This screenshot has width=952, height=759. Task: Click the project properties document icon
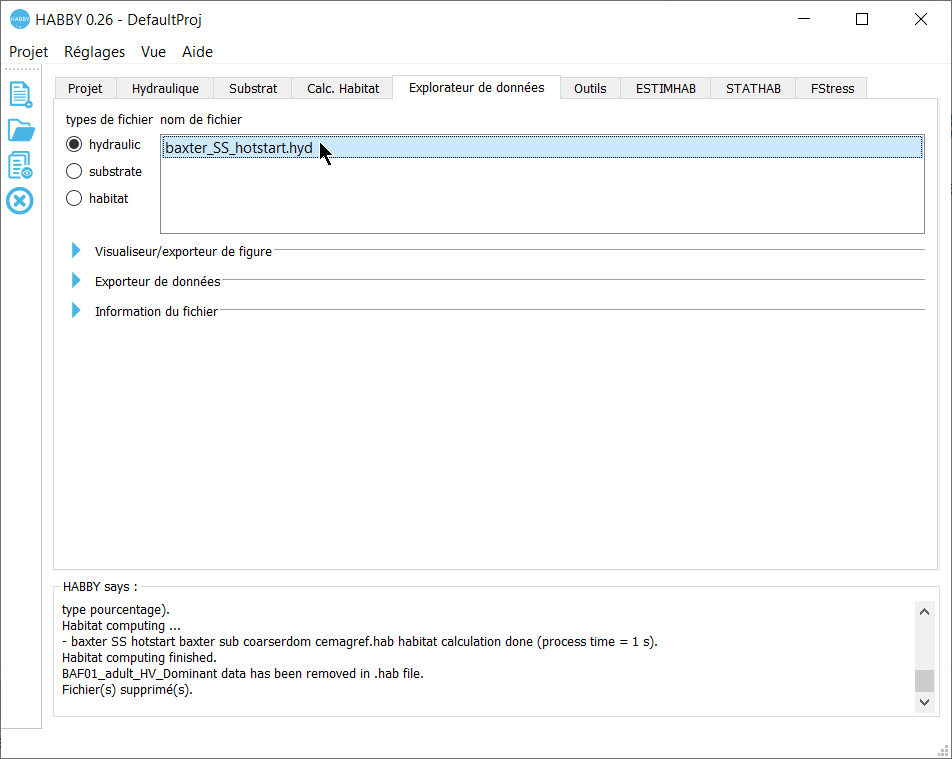(20, 166)
